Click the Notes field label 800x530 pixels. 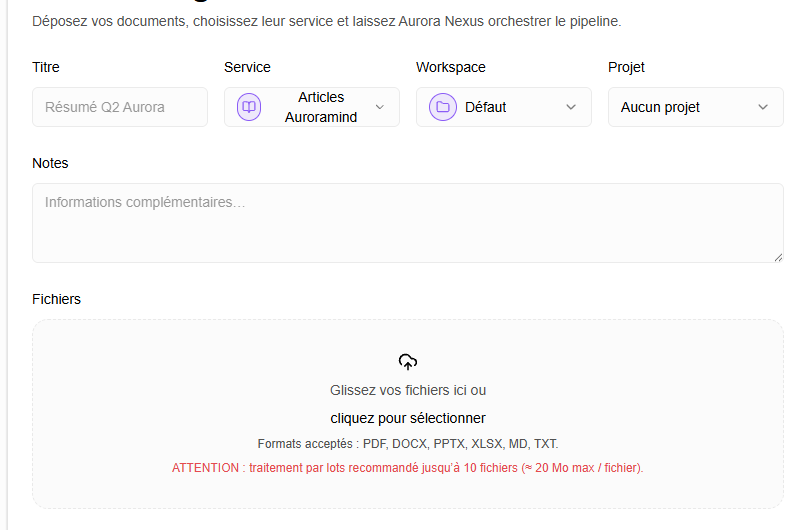[50, 163]
